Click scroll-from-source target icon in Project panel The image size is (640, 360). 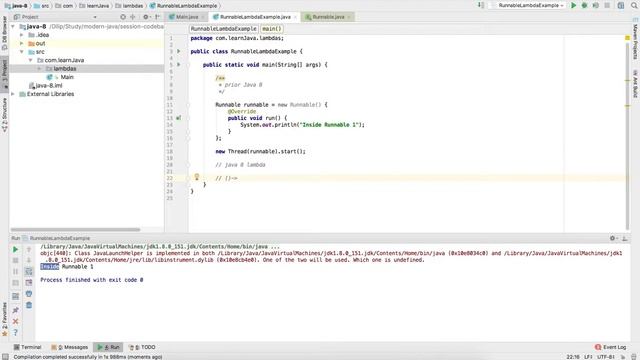(x=123, y=17)
